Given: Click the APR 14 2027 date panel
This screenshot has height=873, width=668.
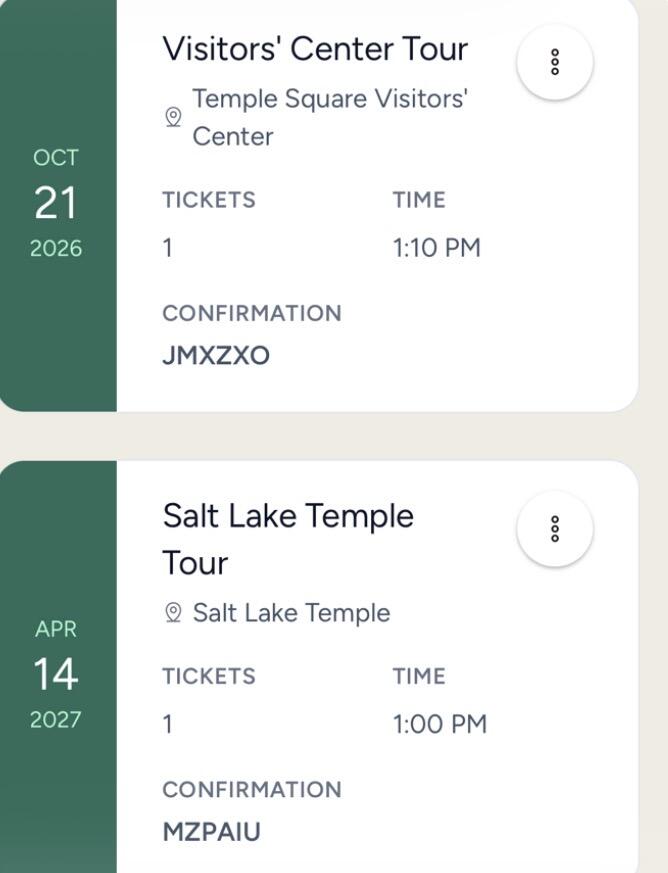Looking at the screenshot, I should click(58, 667).
